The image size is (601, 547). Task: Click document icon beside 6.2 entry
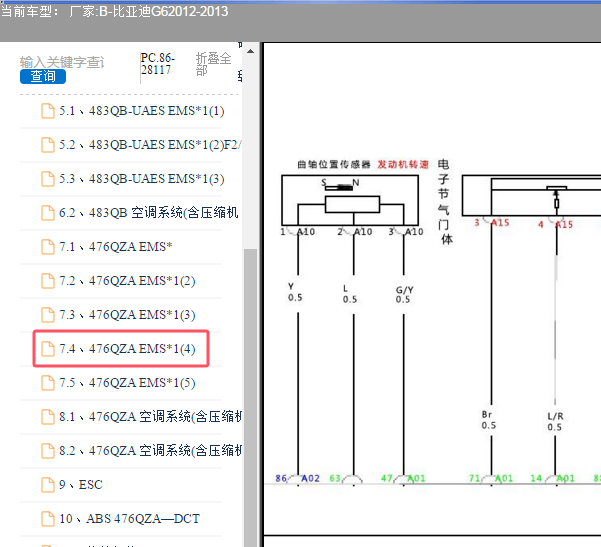pyautogui.click(x=48, y=213)
